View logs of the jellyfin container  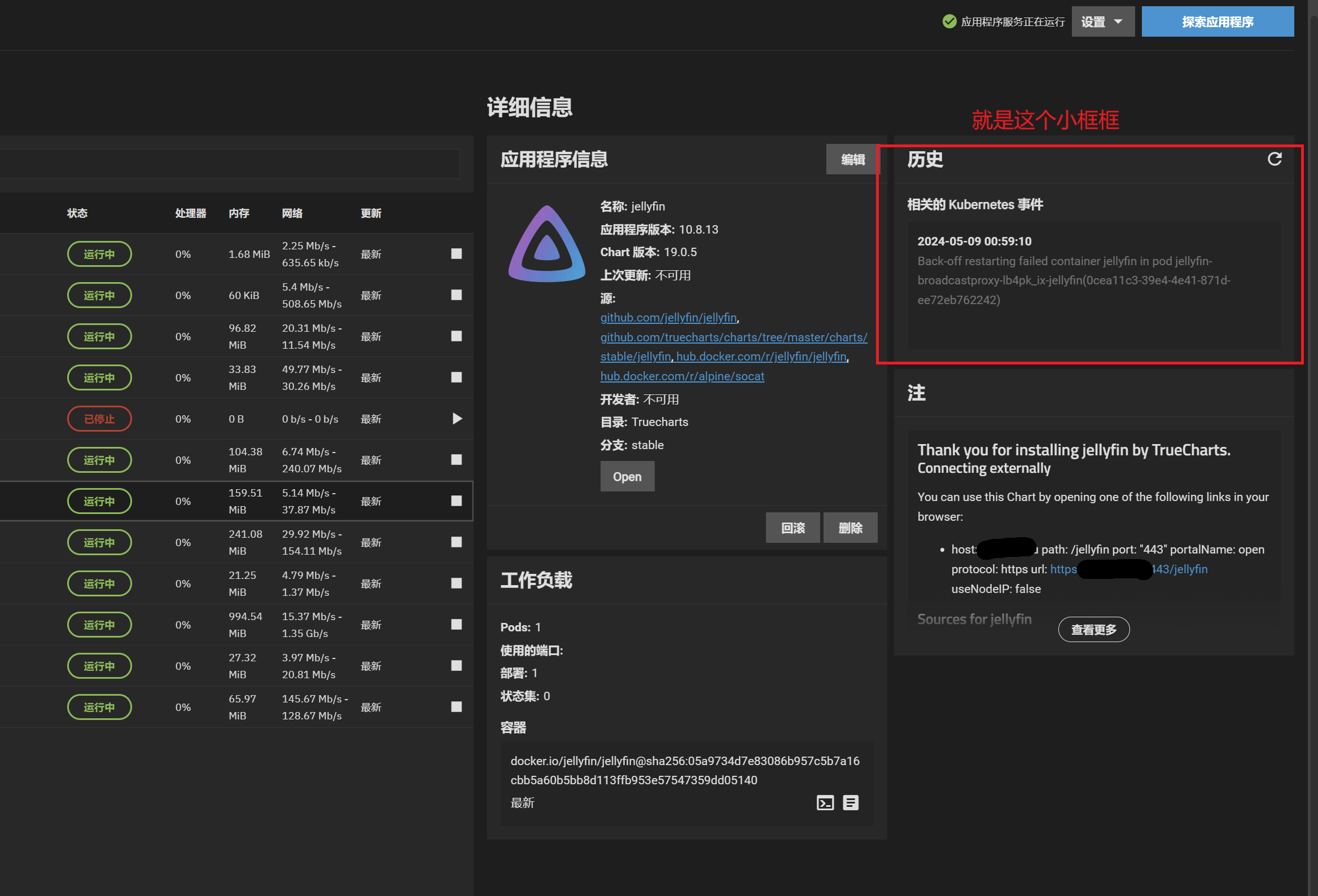click(x=851, y=802)
